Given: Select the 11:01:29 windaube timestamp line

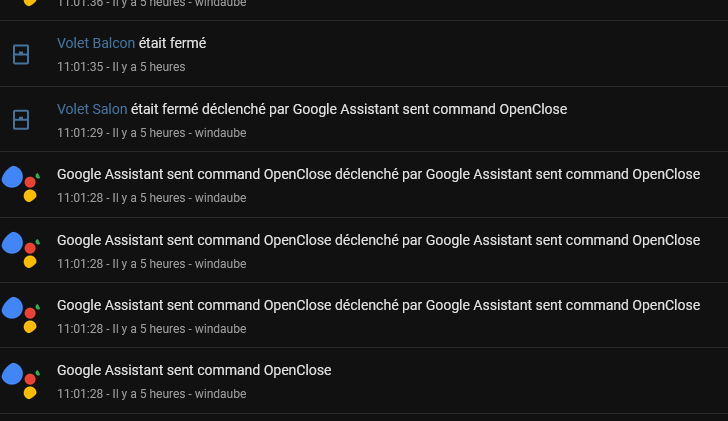Looking at the screenshot, I should point(152,133).
